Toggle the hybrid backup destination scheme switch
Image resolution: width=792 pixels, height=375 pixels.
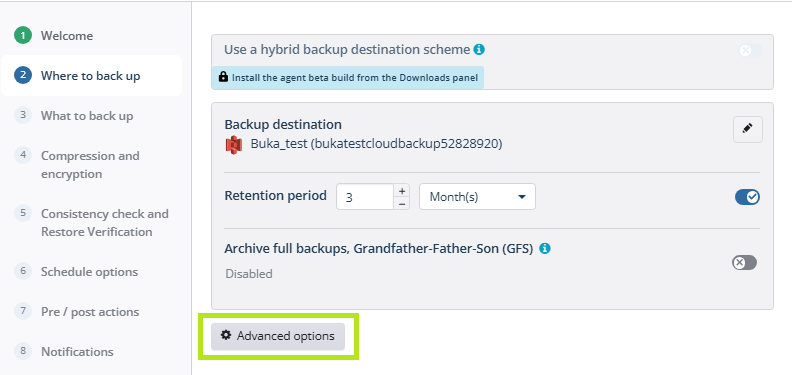point(751,51)
